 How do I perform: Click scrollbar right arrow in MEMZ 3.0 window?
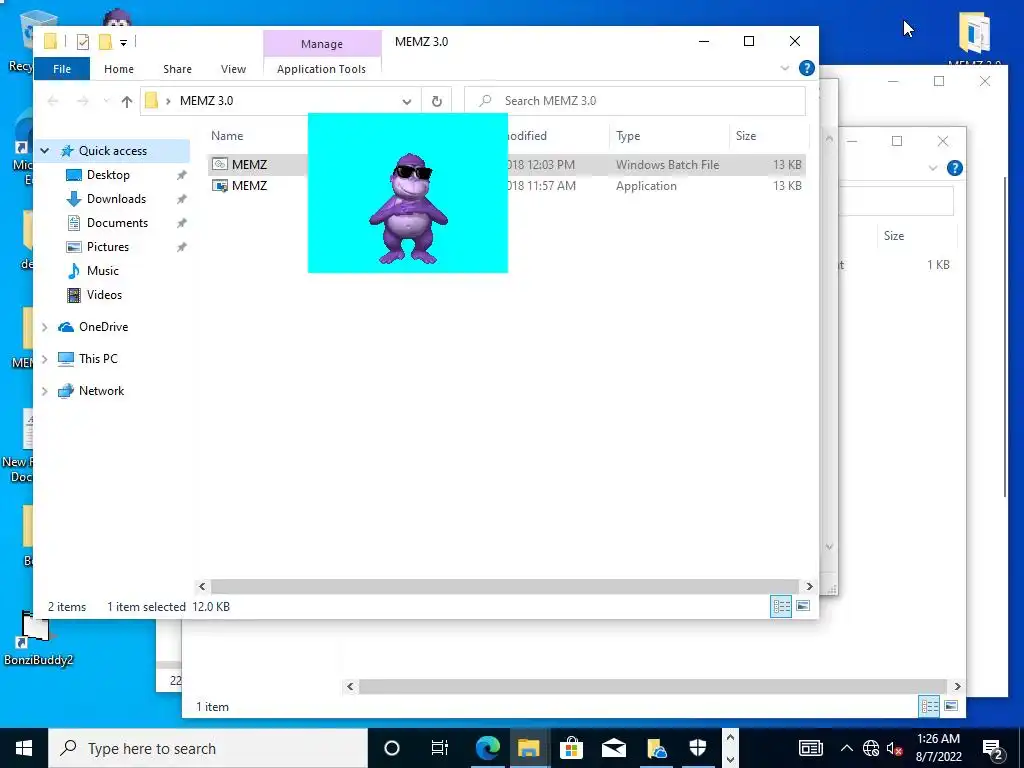(x=809, y=586)
